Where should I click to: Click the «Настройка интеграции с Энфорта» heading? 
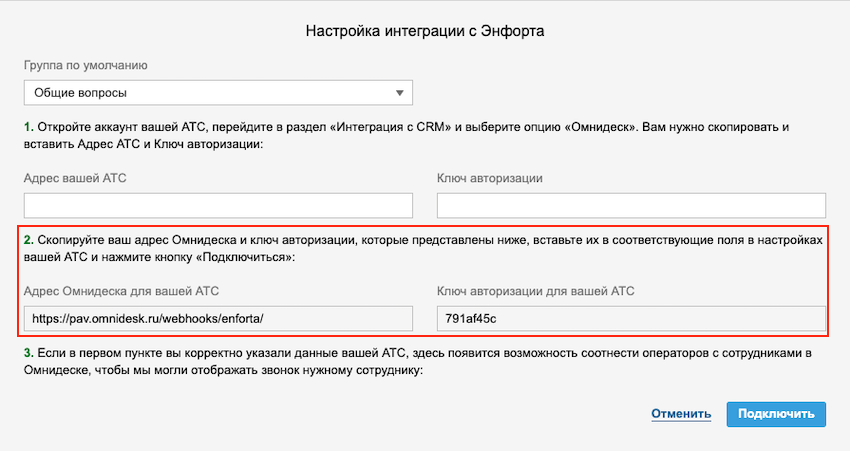pyautogui.click(x=425, y=31)
